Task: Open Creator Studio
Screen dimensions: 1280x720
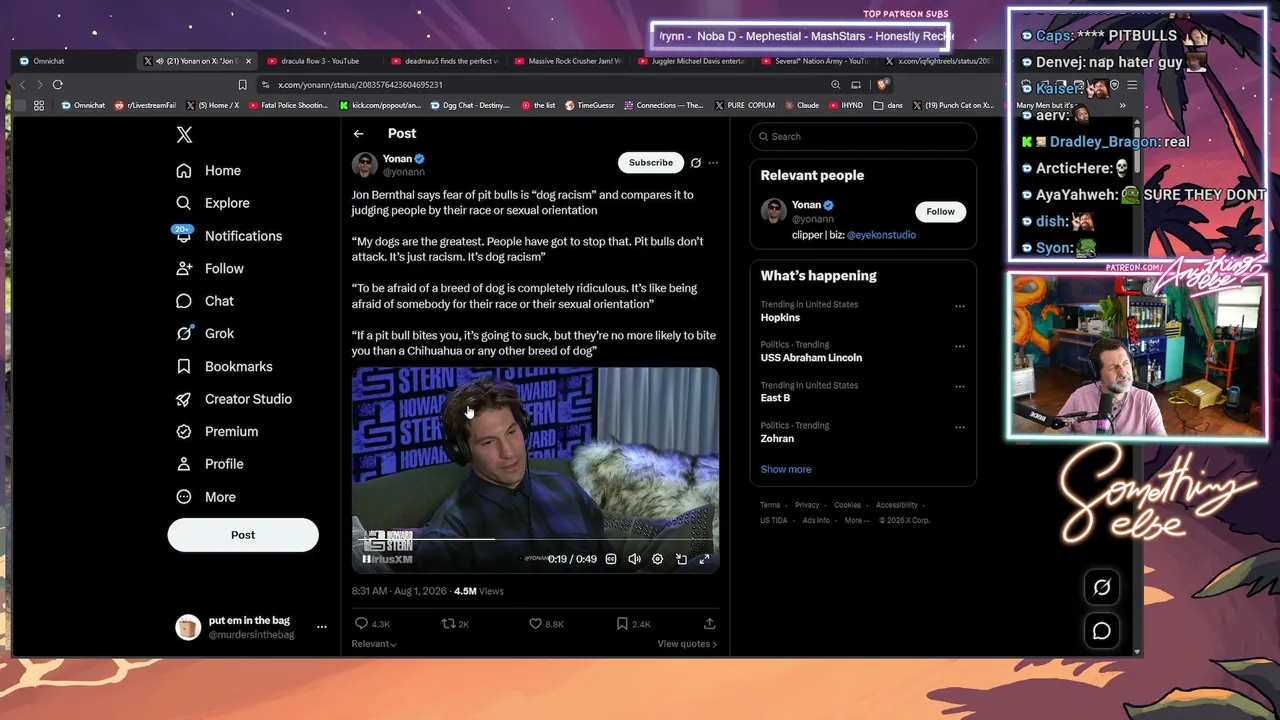Action: click(x=234, y=399)
